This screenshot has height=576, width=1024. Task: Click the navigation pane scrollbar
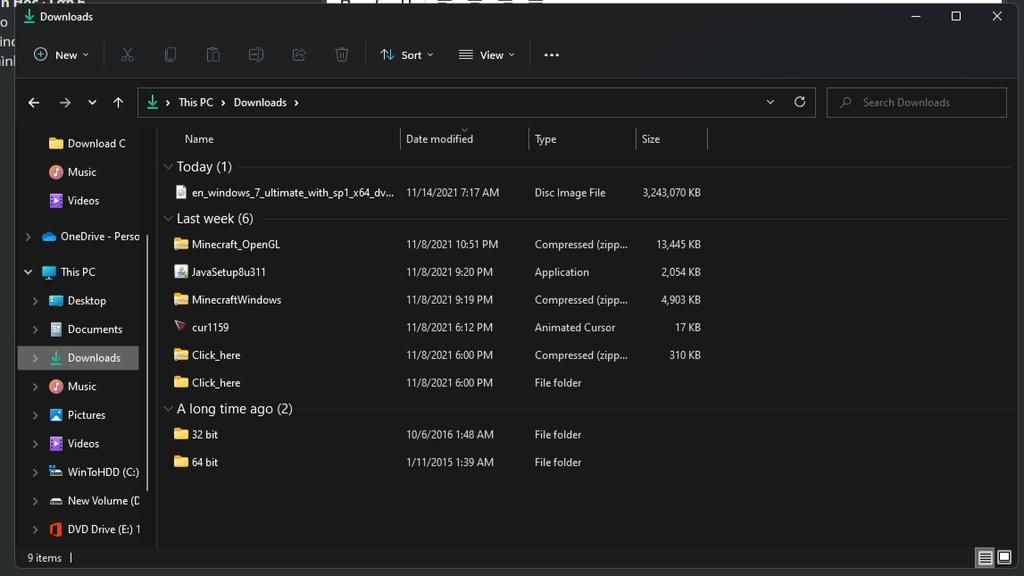pyautogui.click(x=148, y=362)
